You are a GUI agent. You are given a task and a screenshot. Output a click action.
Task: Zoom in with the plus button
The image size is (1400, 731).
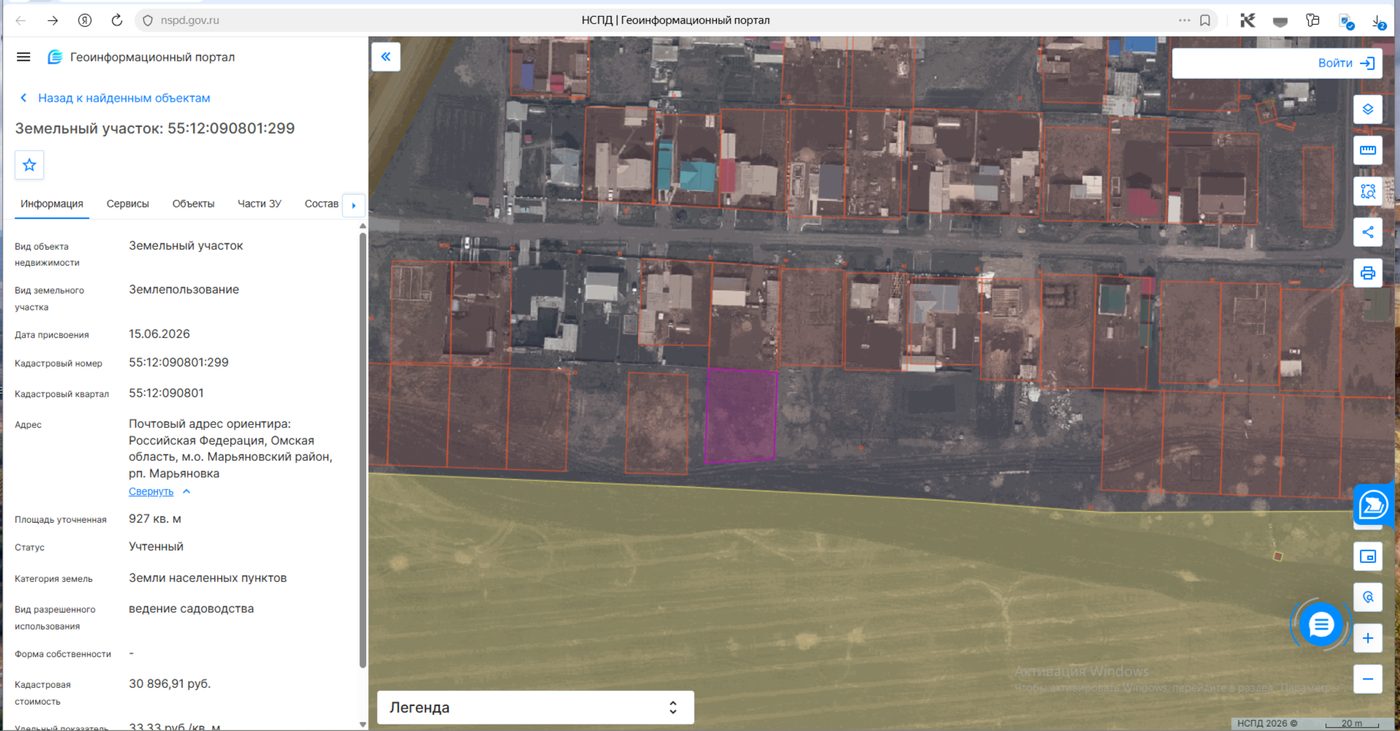[1368, 638]
